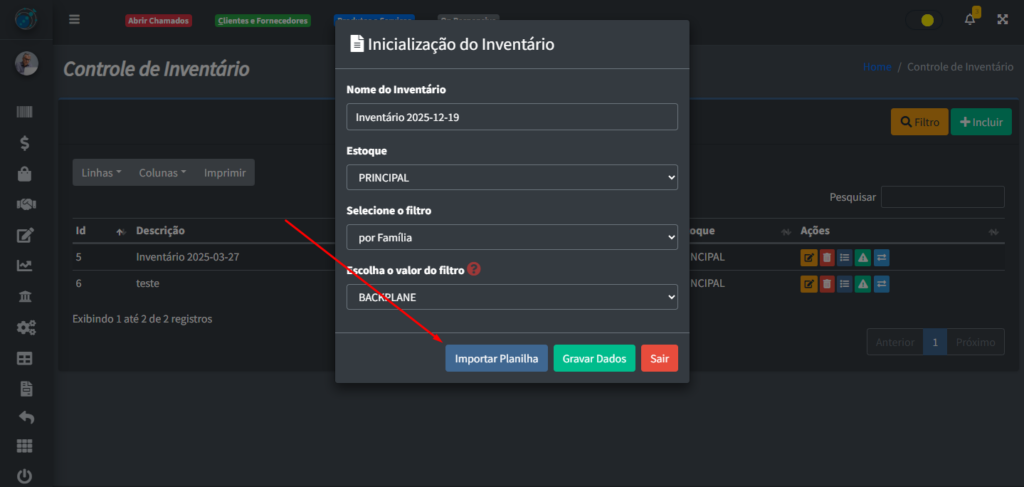
Task: Expand the 'Selecione o filtro' dropdown
Action: (512, 237)
